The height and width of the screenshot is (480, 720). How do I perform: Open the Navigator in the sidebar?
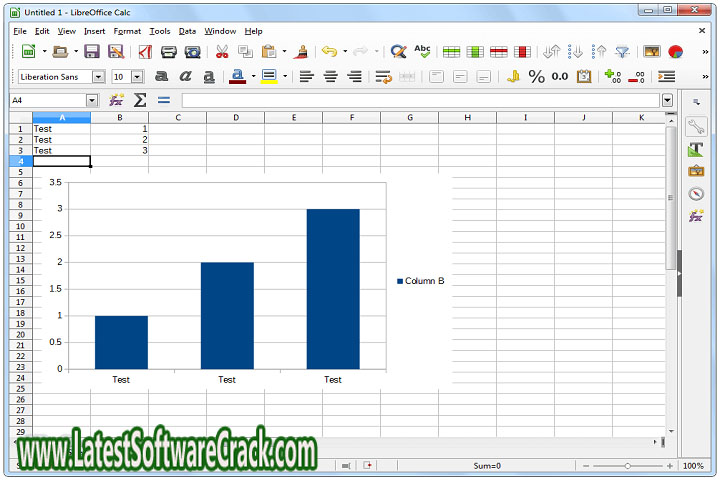click(696, 193)
